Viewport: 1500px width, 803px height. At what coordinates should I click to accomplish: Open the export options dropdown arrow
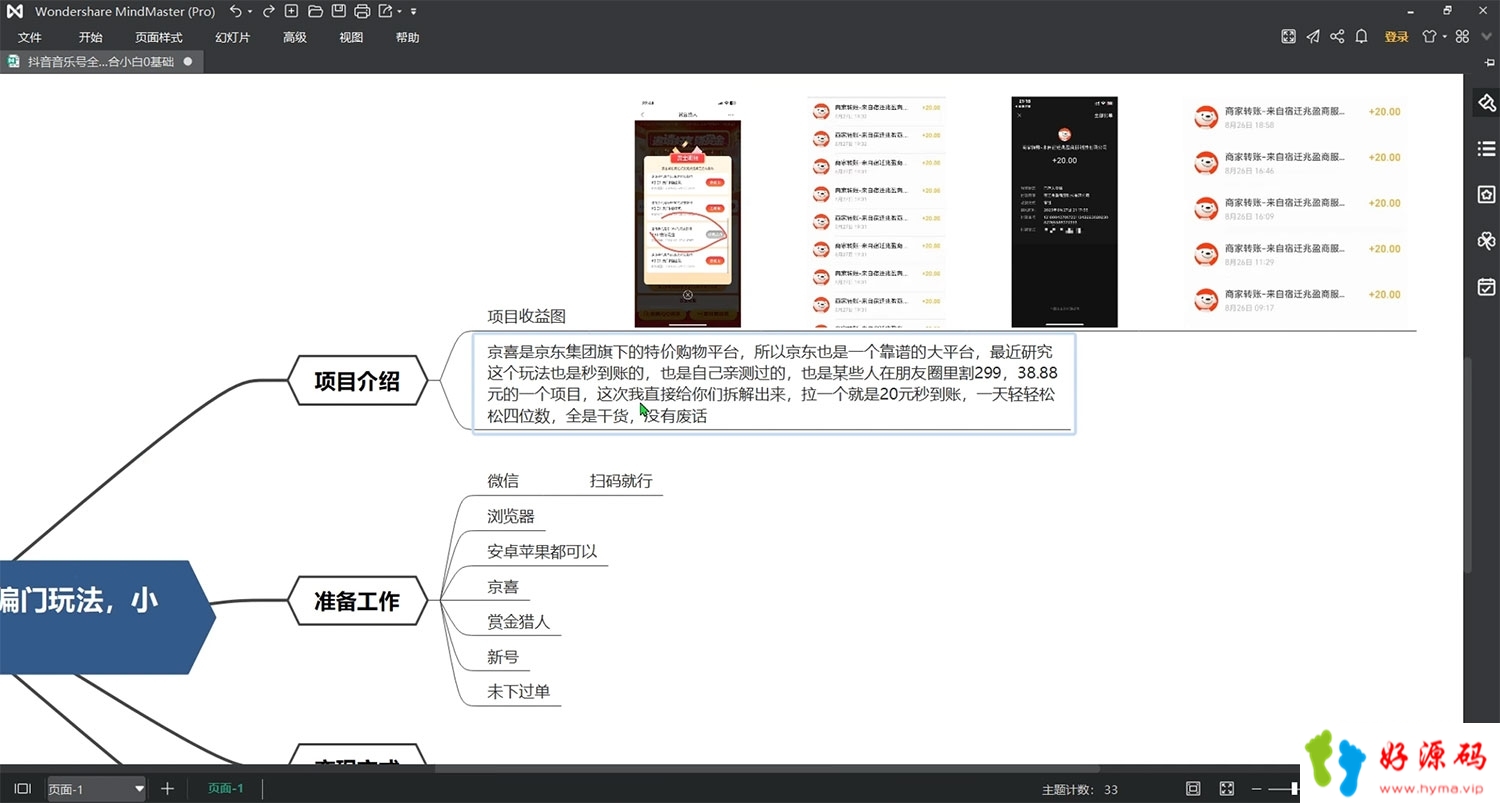399,12
